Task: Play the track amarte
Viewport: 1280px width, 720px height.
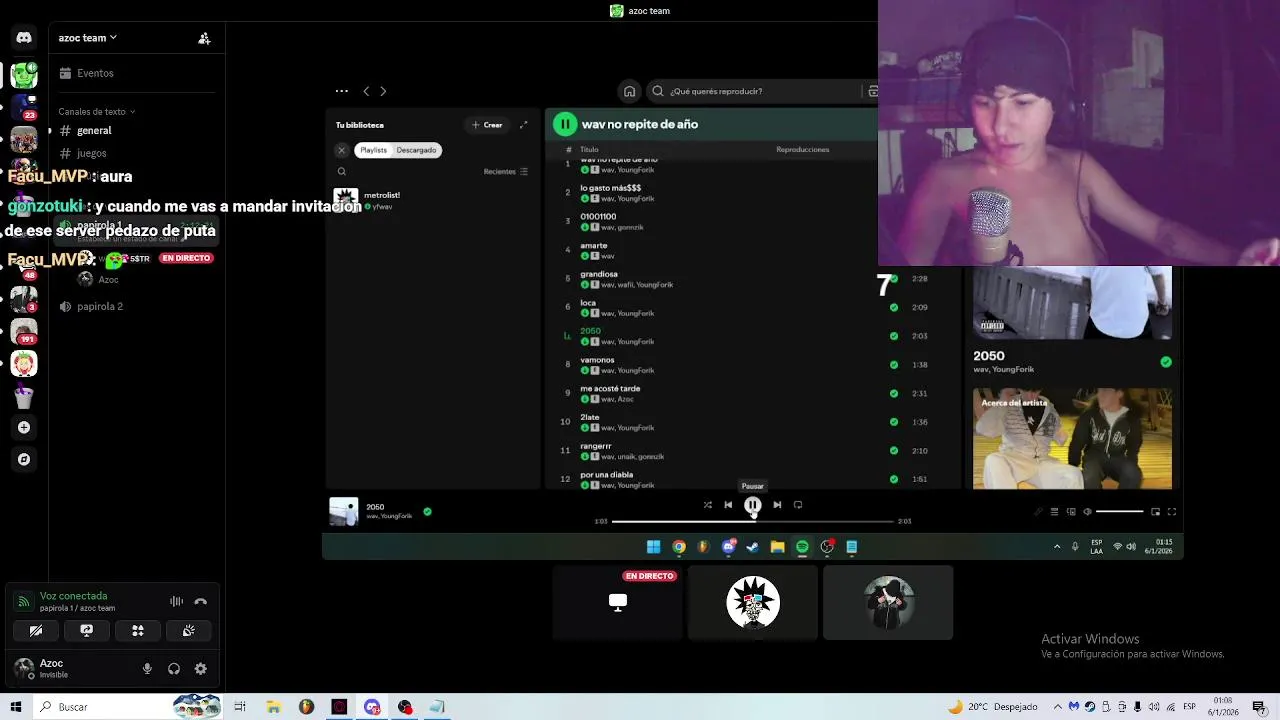Action: pos(594,246)
